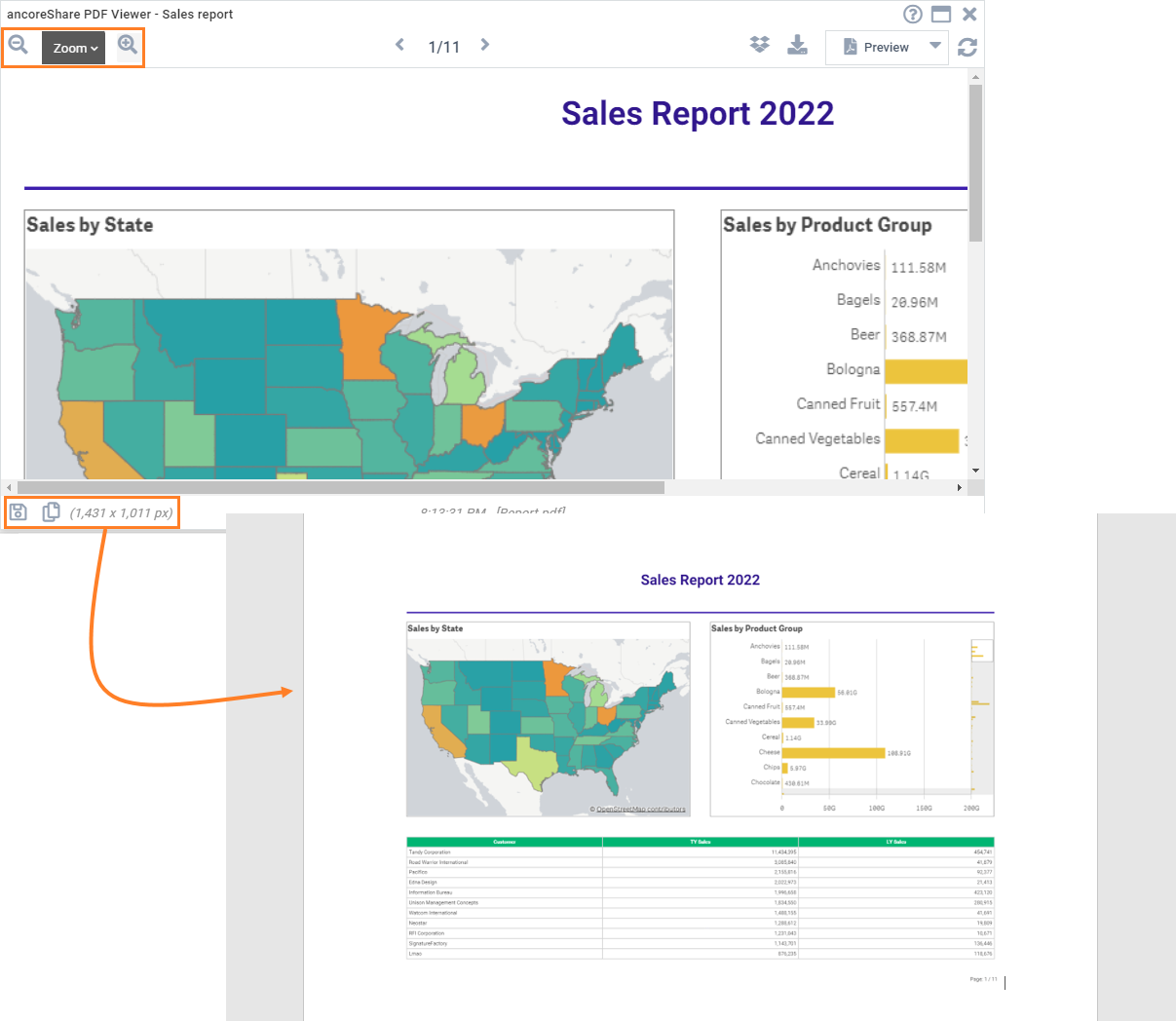
Task: Upload the report to Dropbox
Action: (x=760, y=45)
